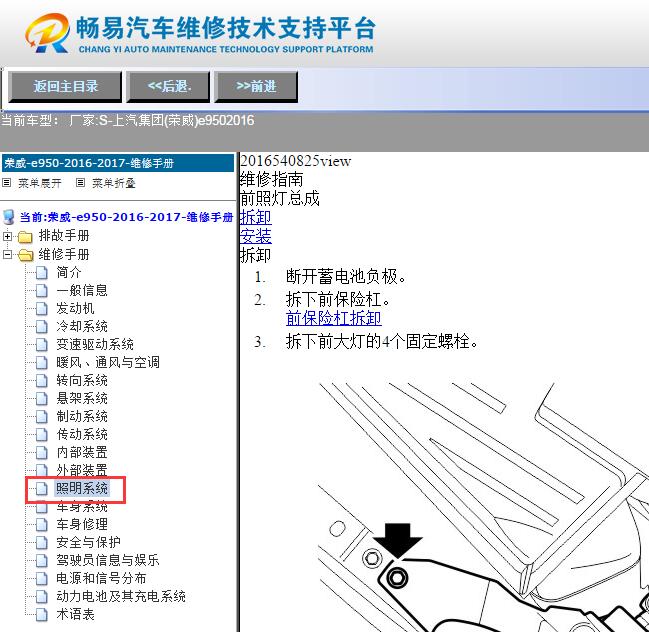Screen dimensions: 649x632
Task: Click the page icon beside 制动系统
Action: point(41,416)
